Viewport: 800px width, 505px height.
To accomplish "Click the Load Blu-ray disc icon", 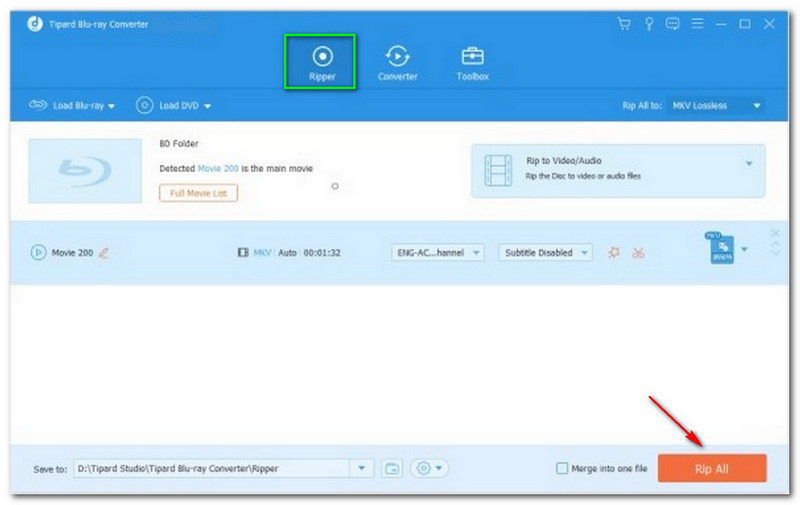I will [x=38, y=105].
